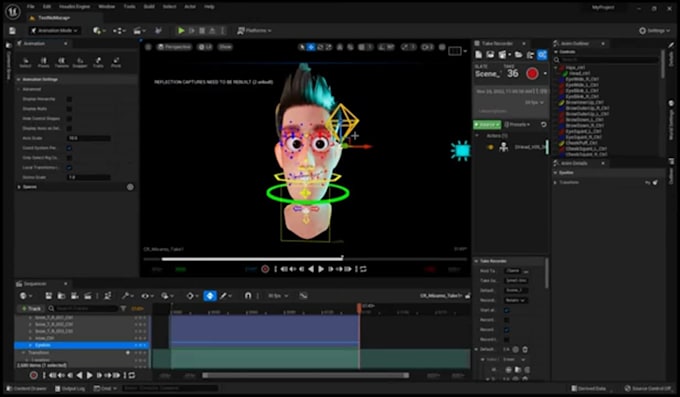Disable the Coord System Per Widget checkbox
The height and width of the screenshot is (397, 680).
pyautogui.click(x=69, y=148)
